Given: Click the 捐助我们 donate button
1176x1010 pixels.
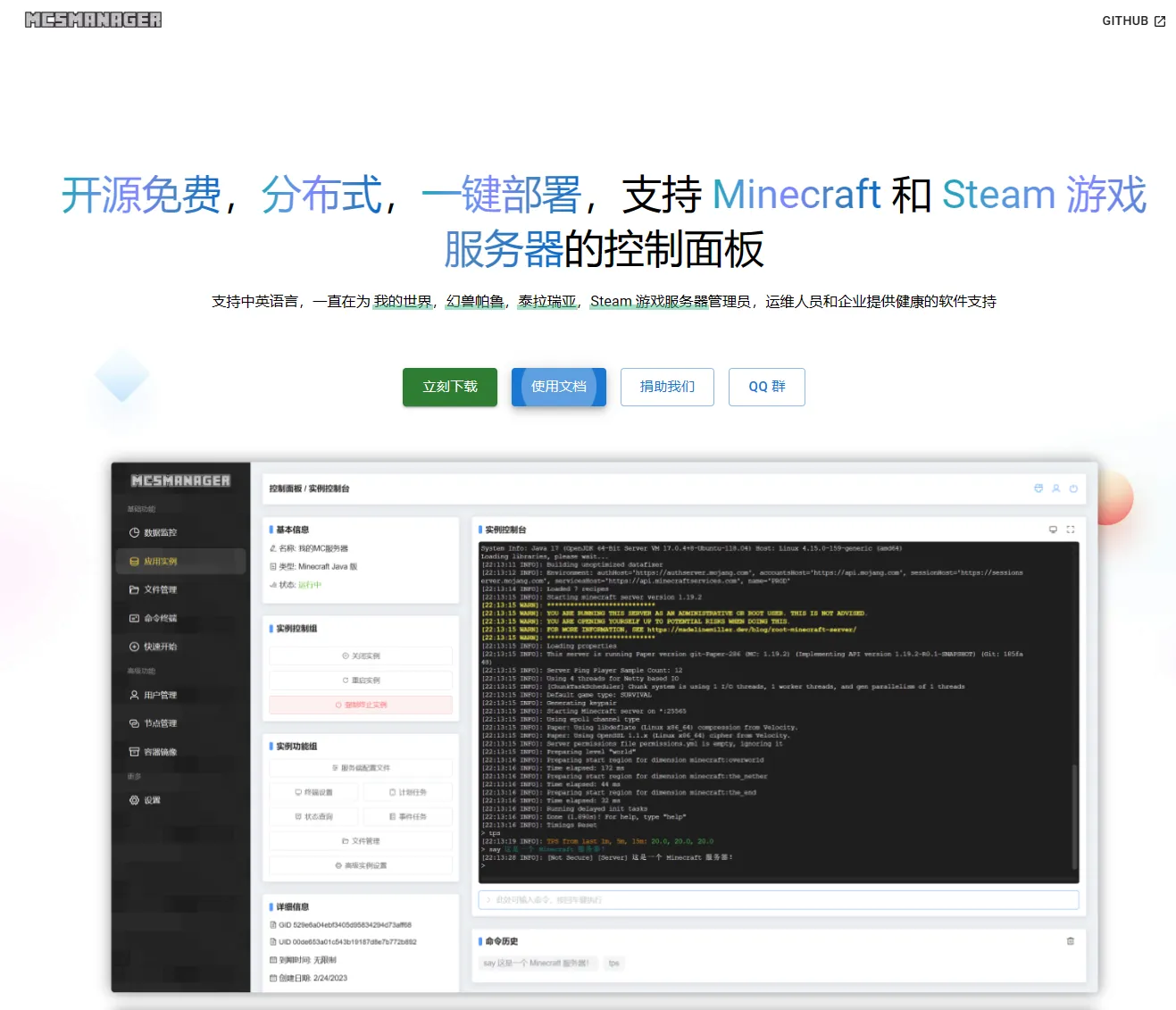Looking at the screenshot, I should (x=667, y=387).
